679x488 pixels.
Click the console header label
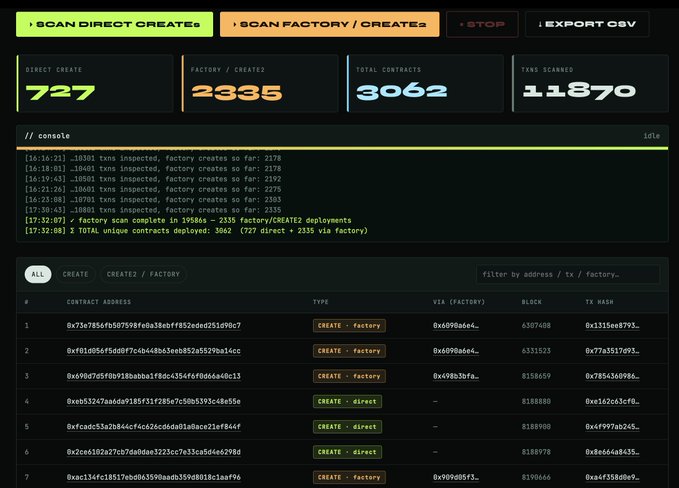click(47, 136)
